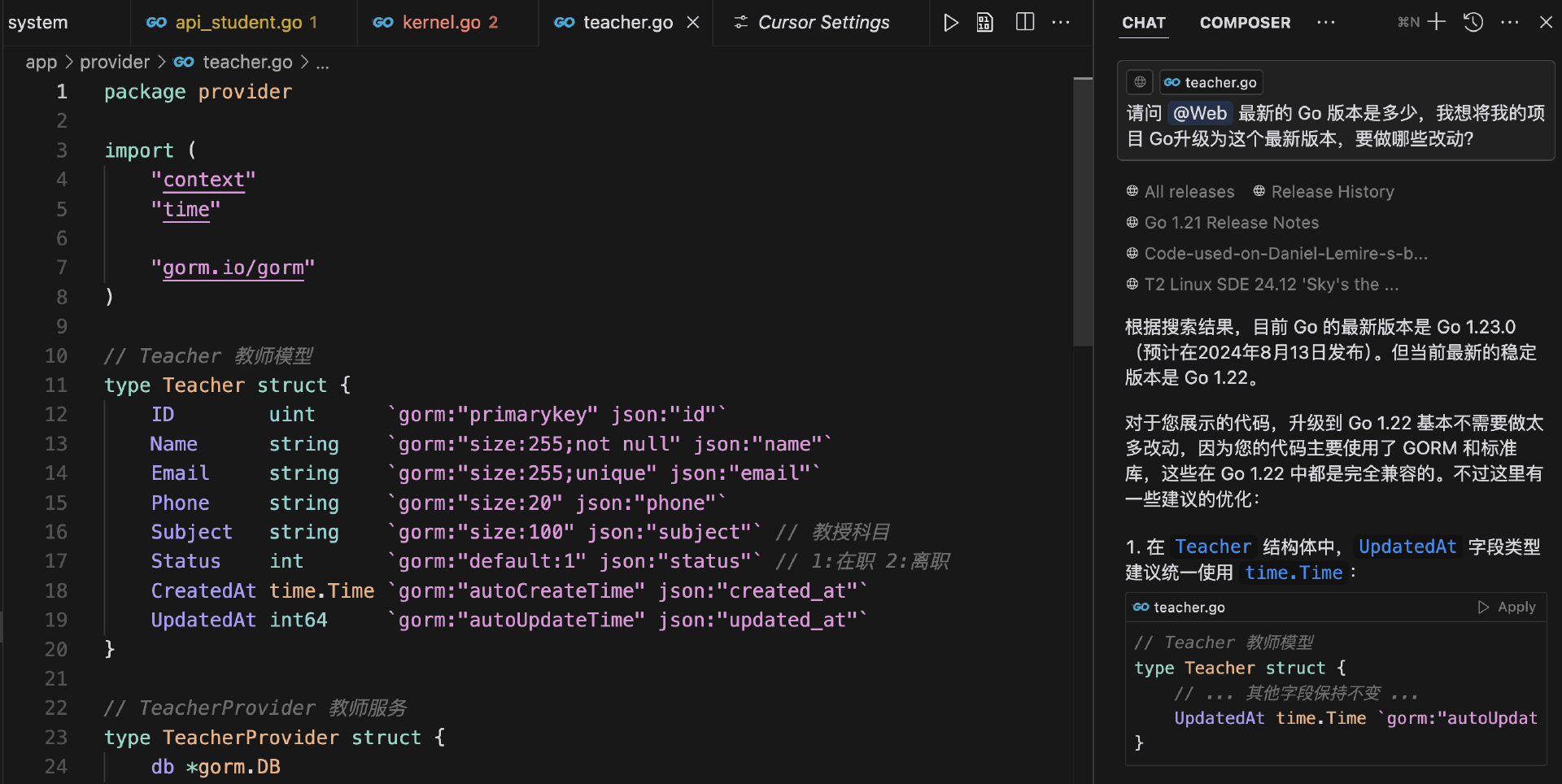
Task: Open Code-used-on-Daniel-Lemire source link
Action: [1276, 254]
